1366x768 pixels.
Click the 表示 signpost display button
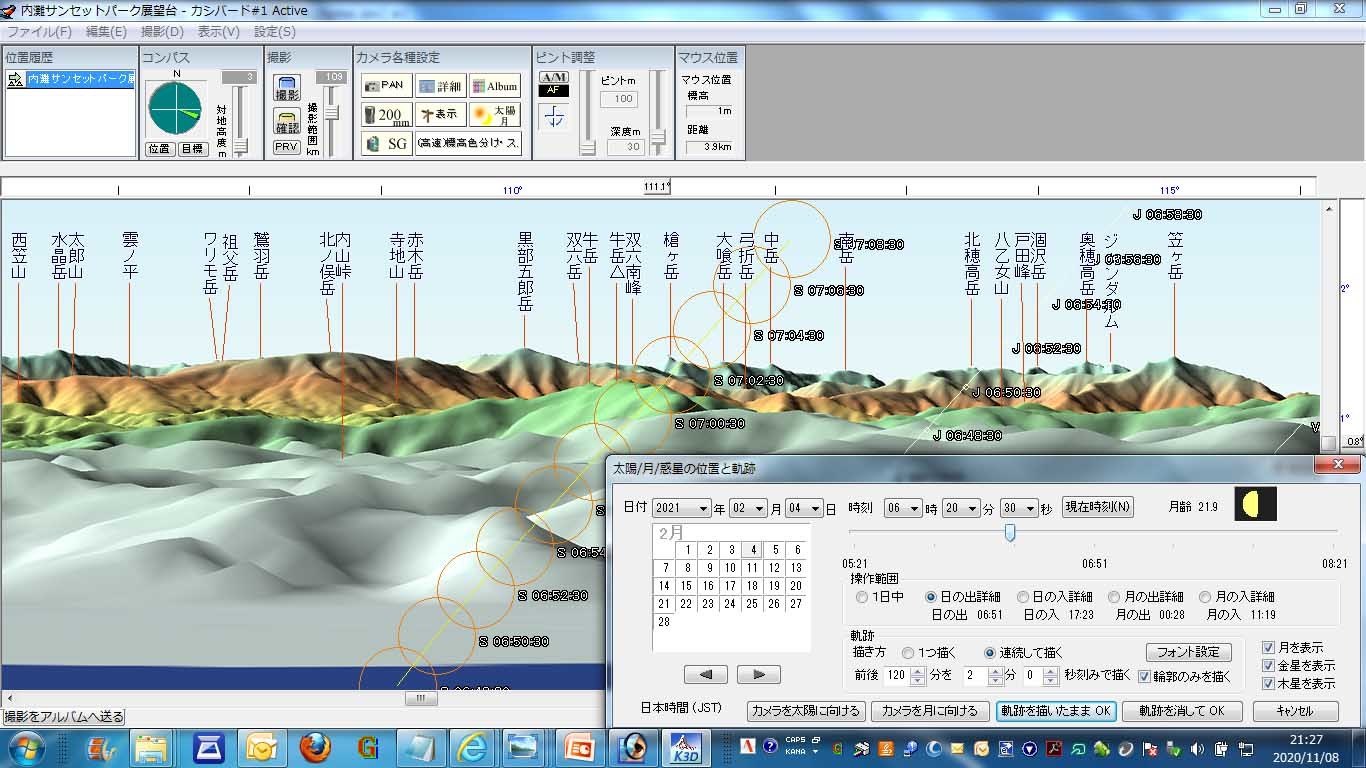[x=440, y=115]
